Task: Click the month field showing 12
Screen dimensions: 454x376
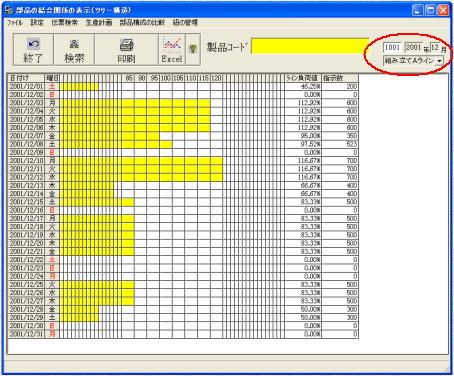Action: [x=435, y=48]
